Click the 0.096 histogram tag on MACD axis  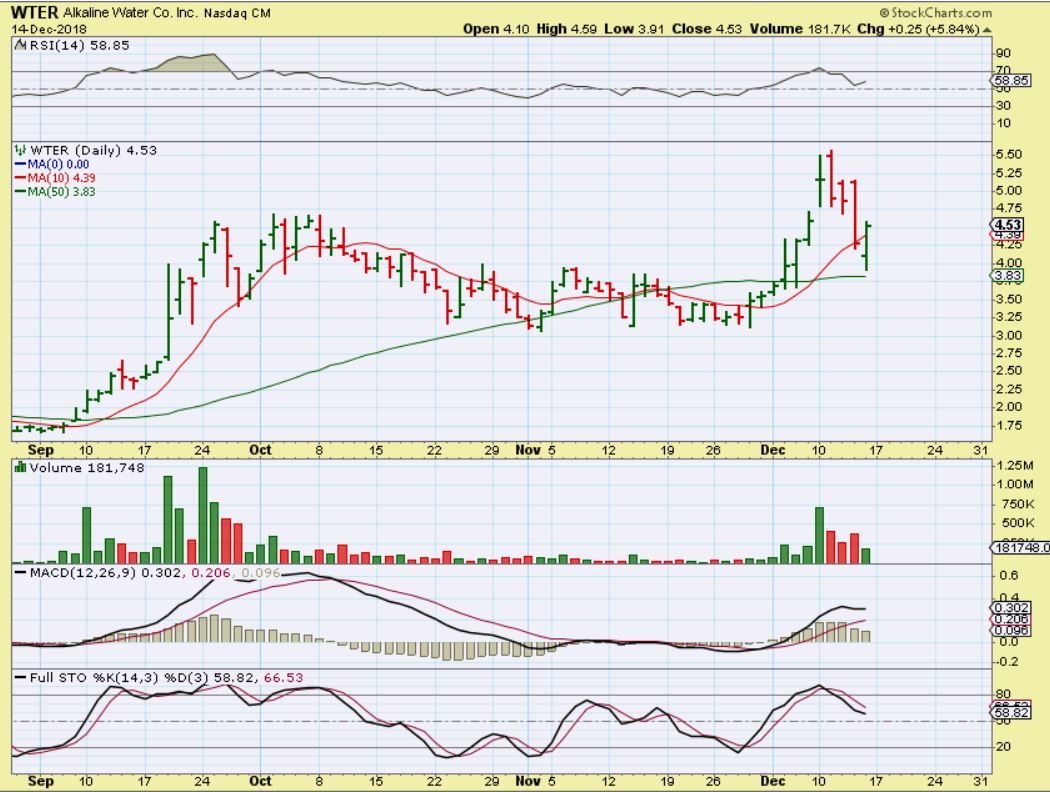(x=1008, y=631)
